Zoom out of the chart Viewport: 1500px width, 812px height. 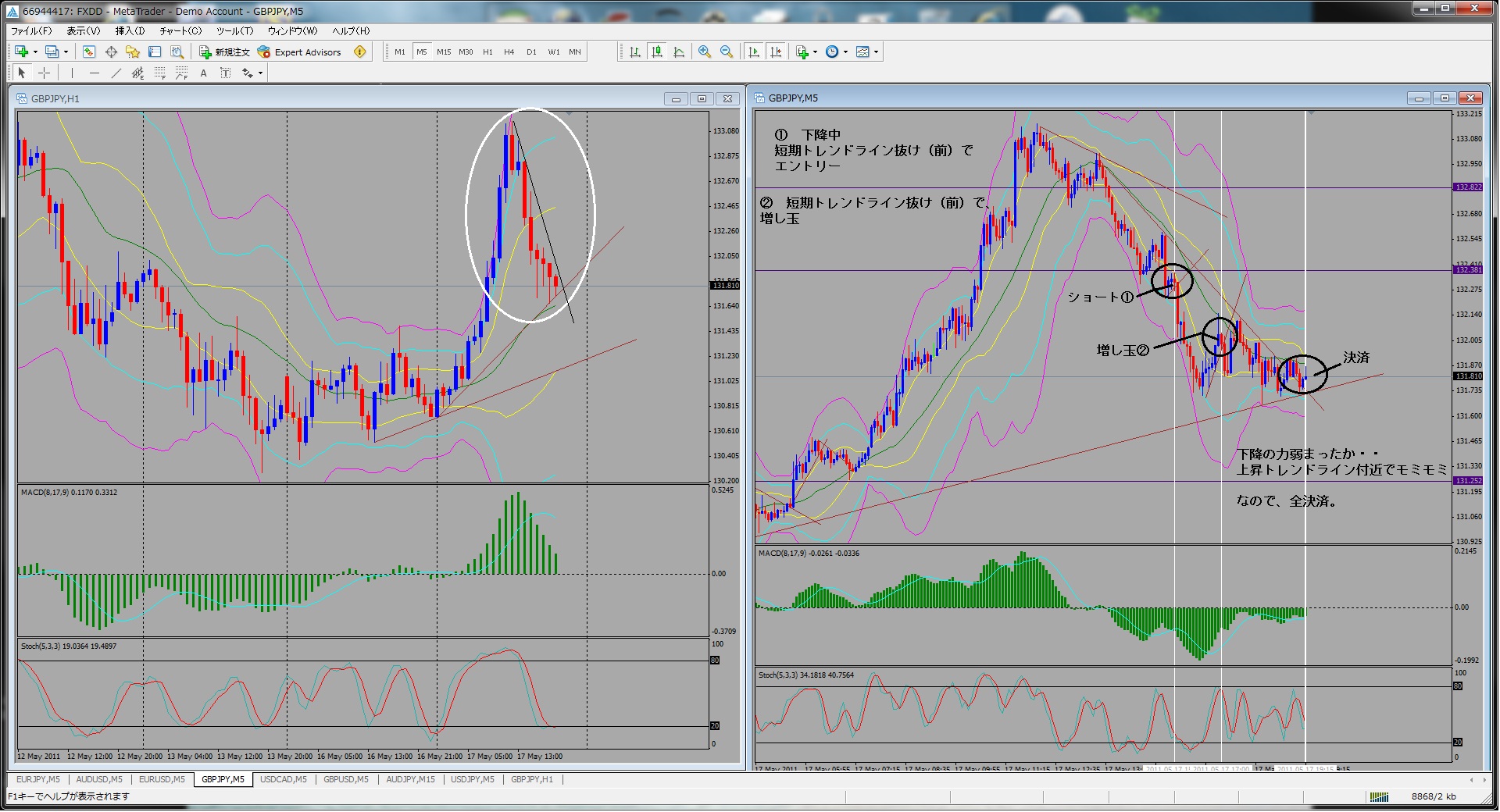point(727,52)
